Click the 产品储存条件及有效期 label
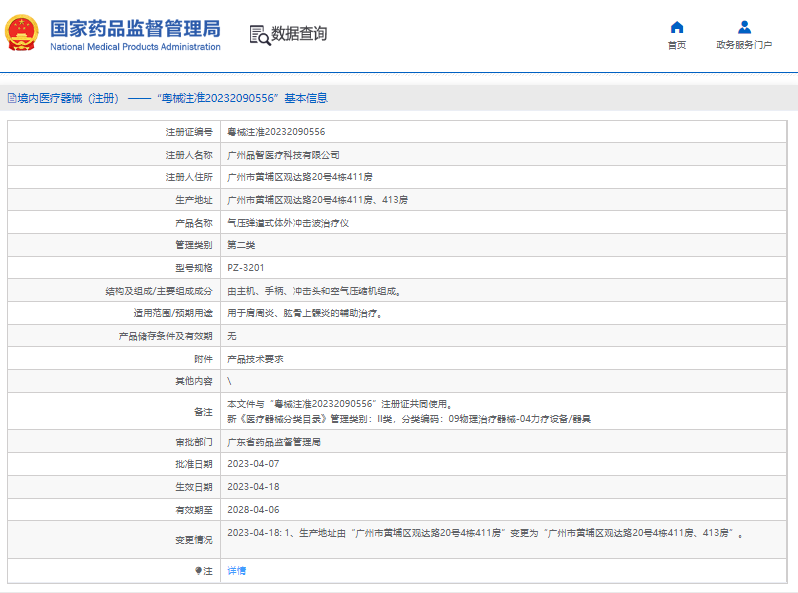Screen dimensions: 798x593 tap(165, 336)
